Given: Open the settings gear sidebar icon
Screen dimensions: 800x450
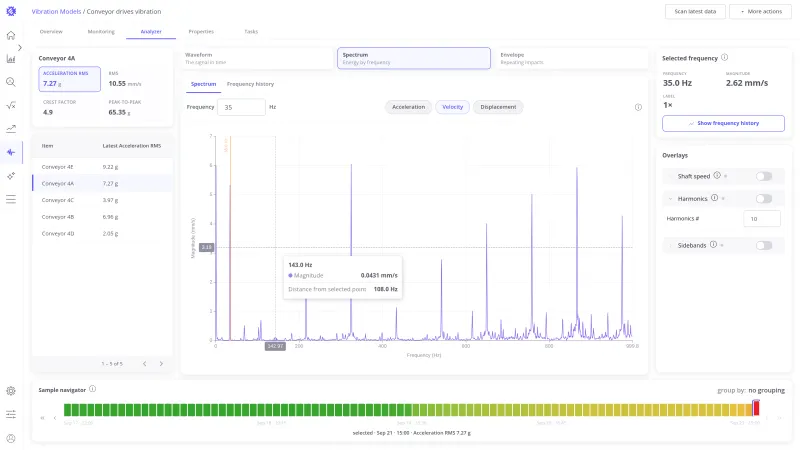Looking at the screenshot, I should point(11,391).
